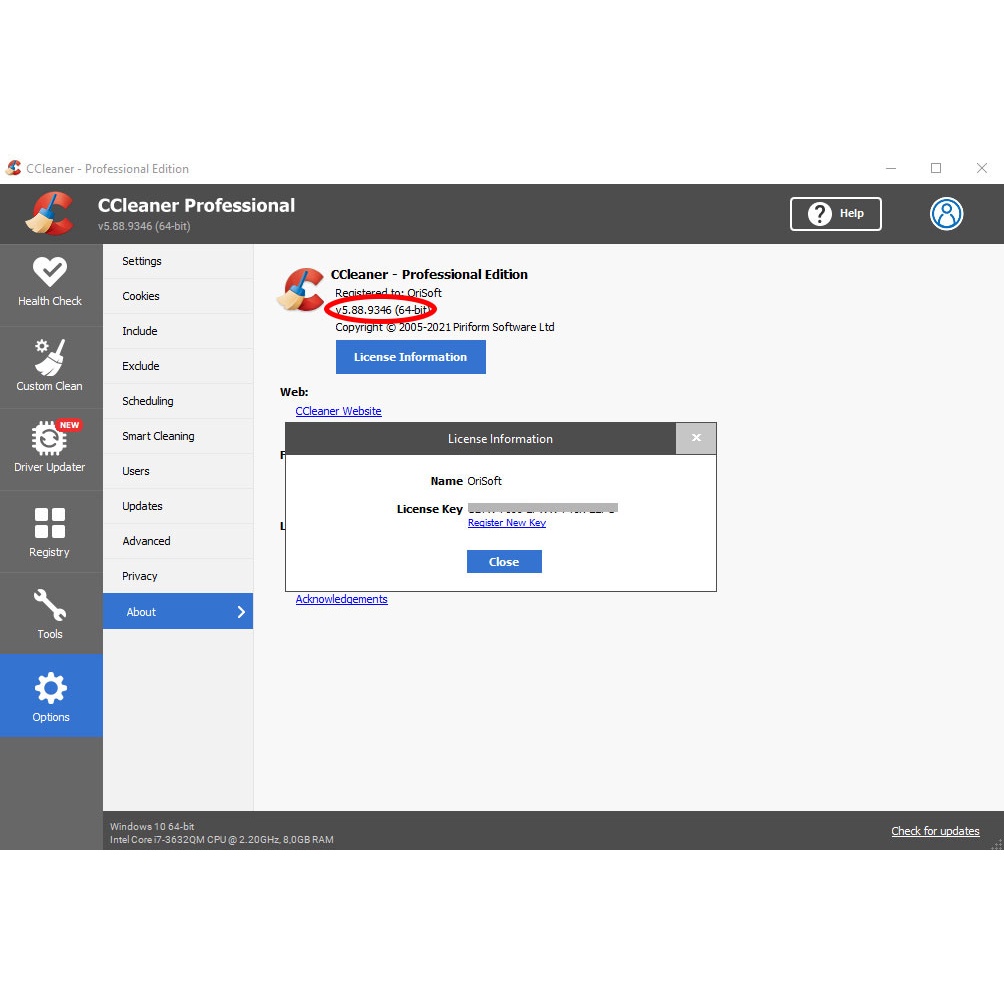Open the Custom Clean section
1004x1004 pixels.
[50, 366]
